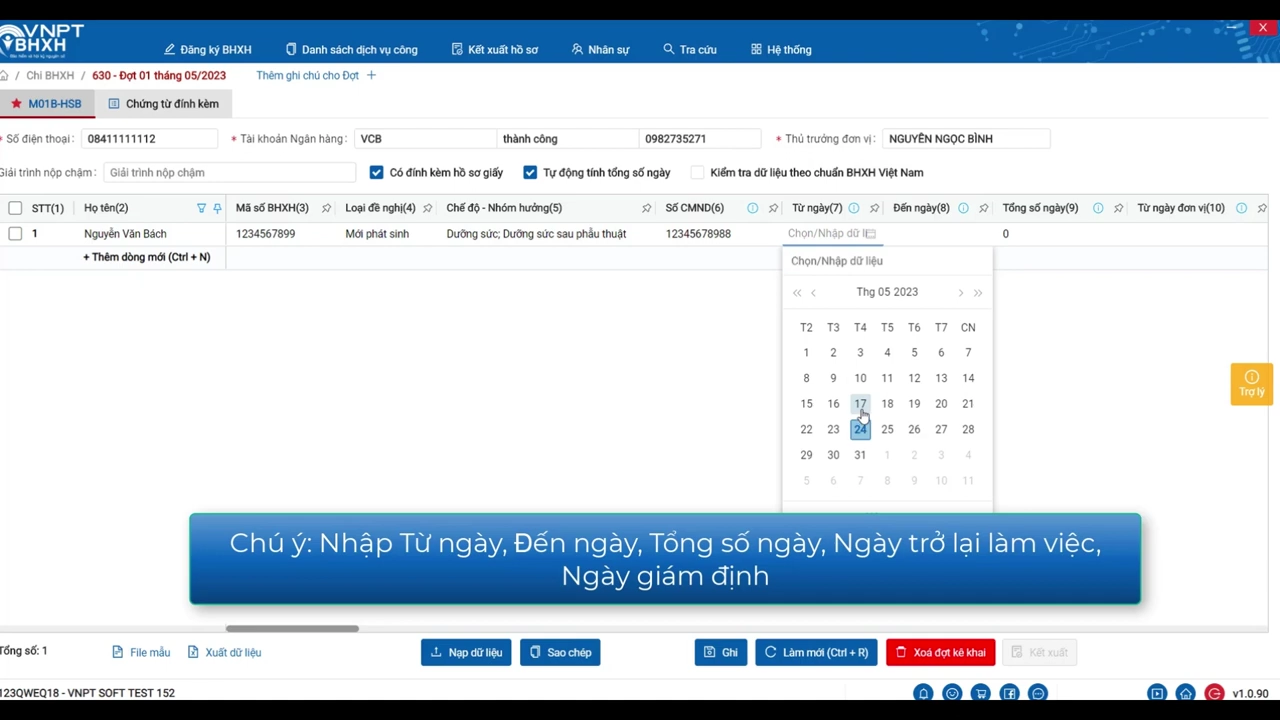Open the Trợ lý assistant widget

point(1251,383)
